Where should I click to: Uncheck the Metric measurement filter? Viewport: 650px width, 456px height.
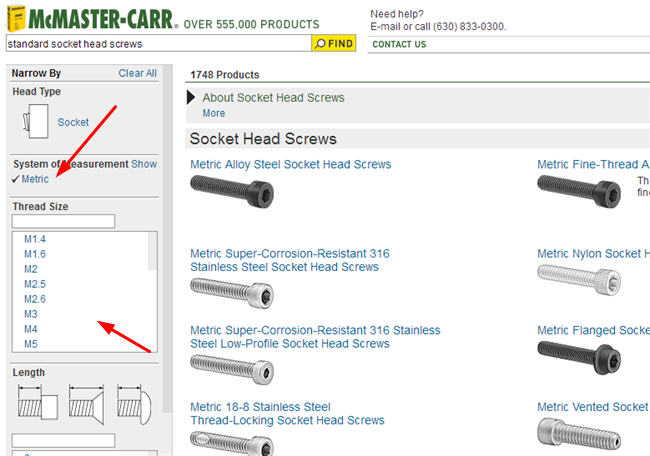[35, 179]
